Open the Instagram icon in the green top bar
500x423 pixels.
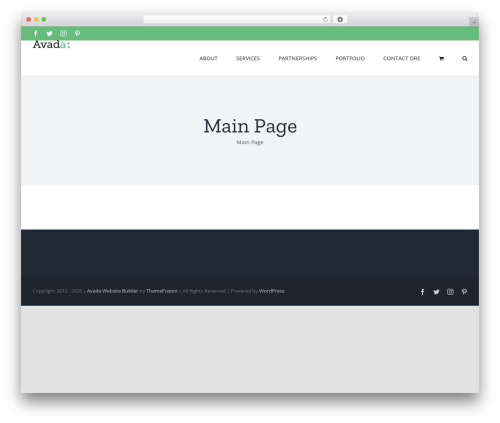(63, 33)
